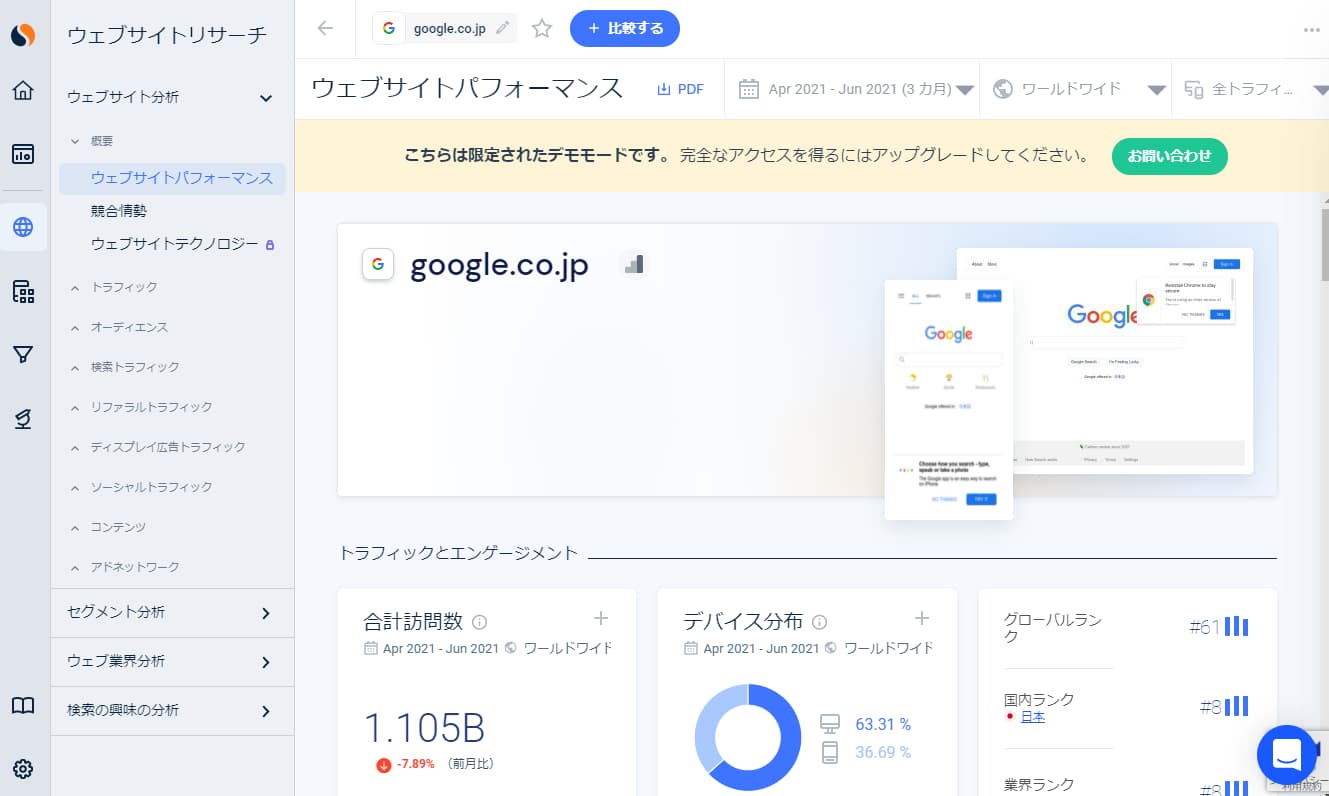This screenshot has width=1329, height=796.
Task: Open the locked ウェブサイトテクノロジー item
Action: point(182,244)
